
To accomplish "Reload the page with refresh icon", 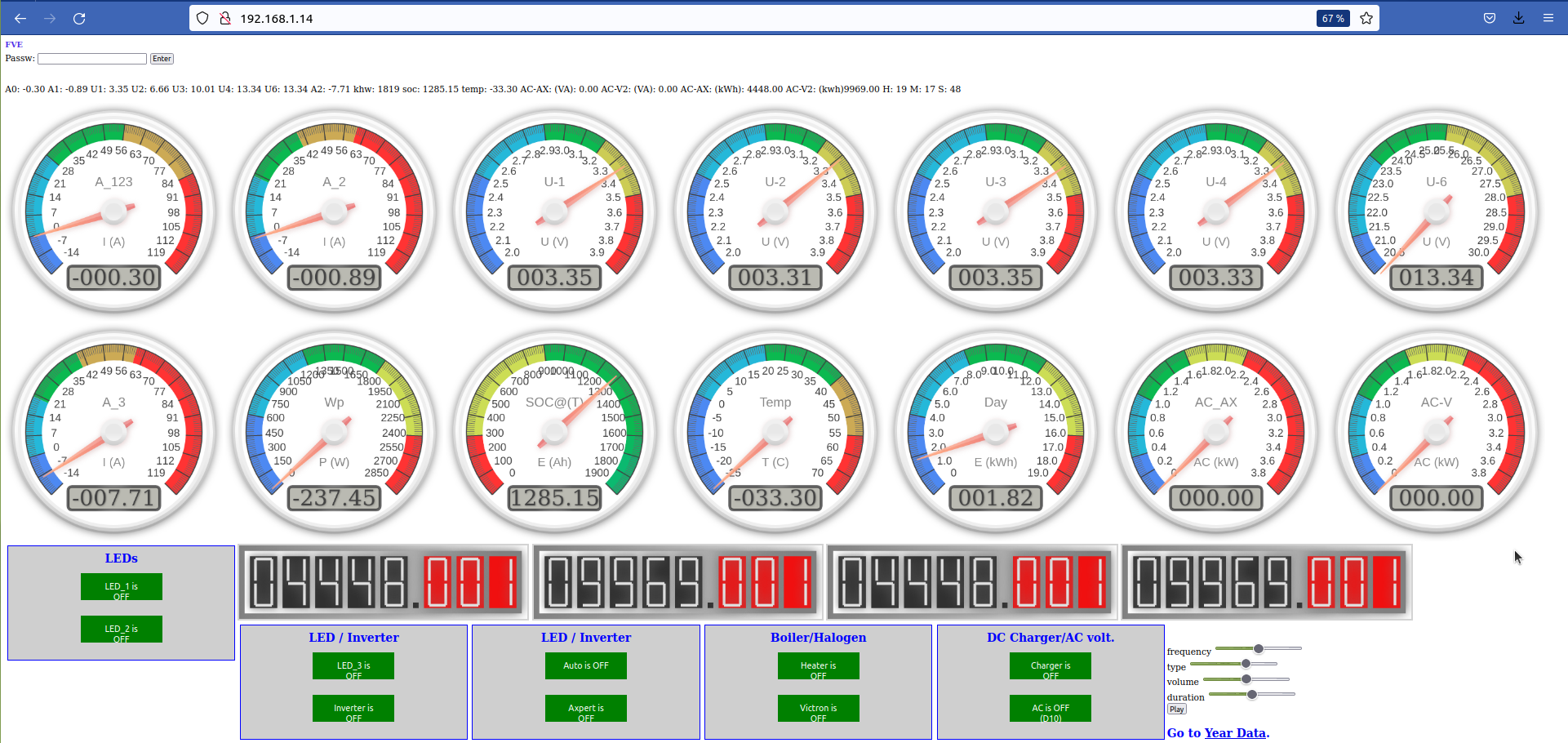I will click(x=79, y=18).
